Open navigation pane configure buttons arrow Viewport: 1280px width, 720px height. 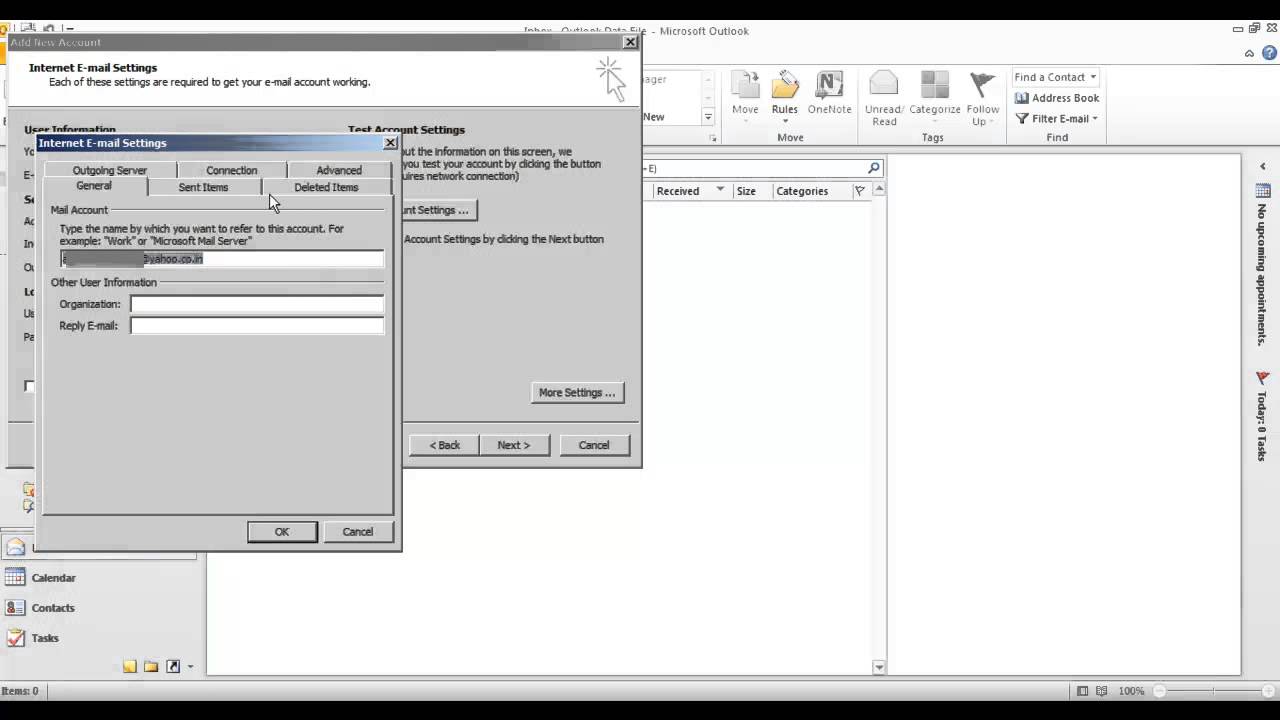coord(190,667)
